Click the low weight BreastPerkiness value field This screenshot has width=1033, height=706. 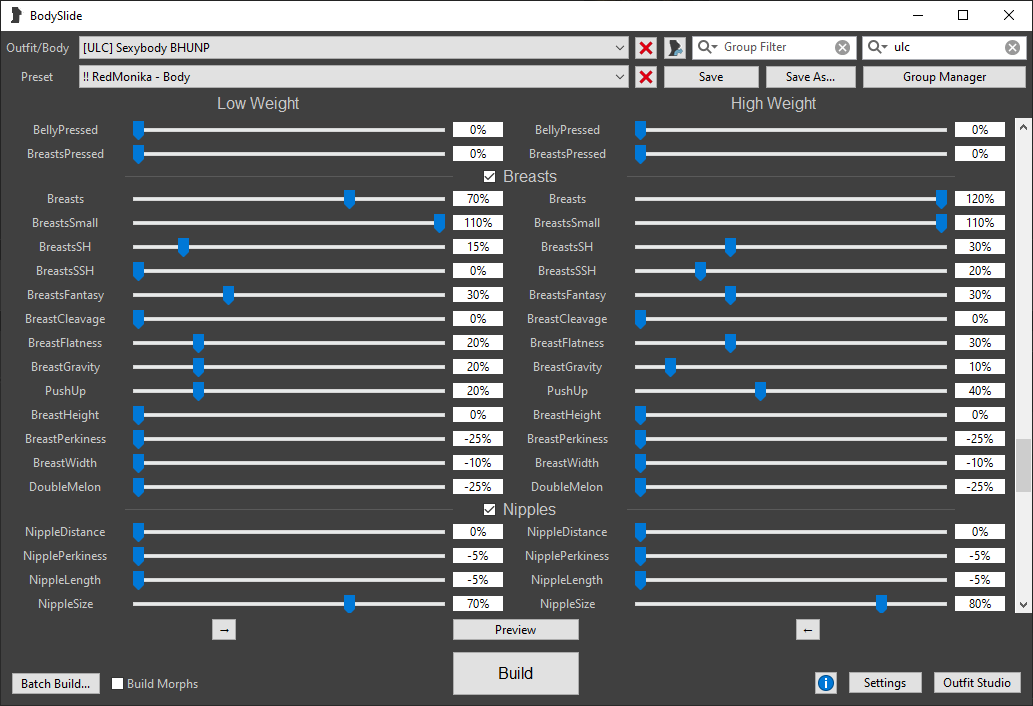pyautogui.click(x=478, y=439)
